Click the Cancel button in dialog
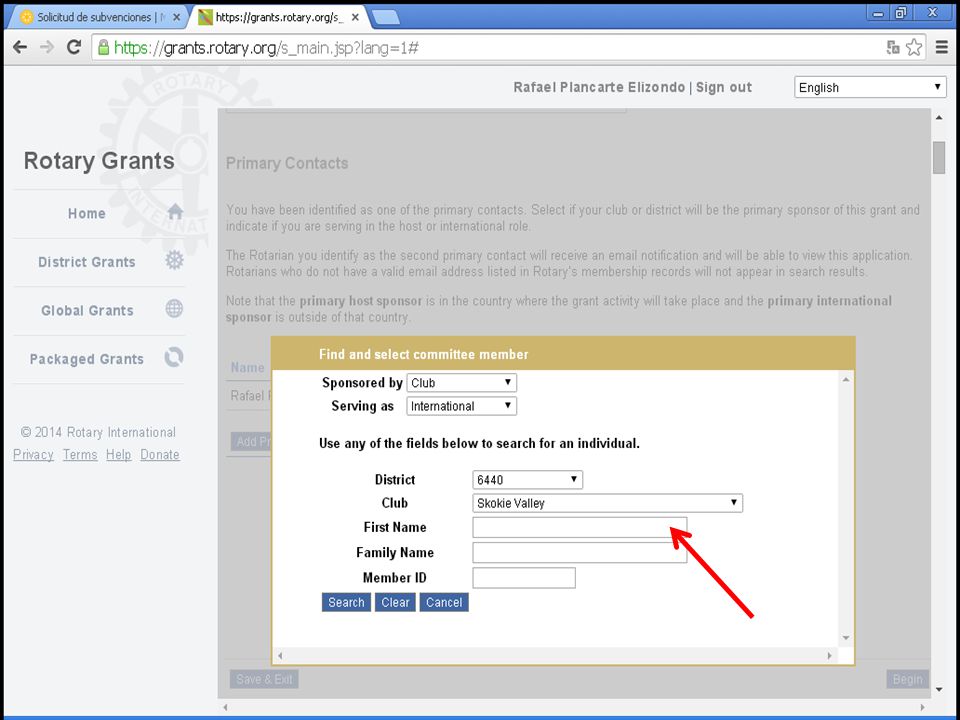The height and width of the screenshot is (720, 960). point(444,602)
